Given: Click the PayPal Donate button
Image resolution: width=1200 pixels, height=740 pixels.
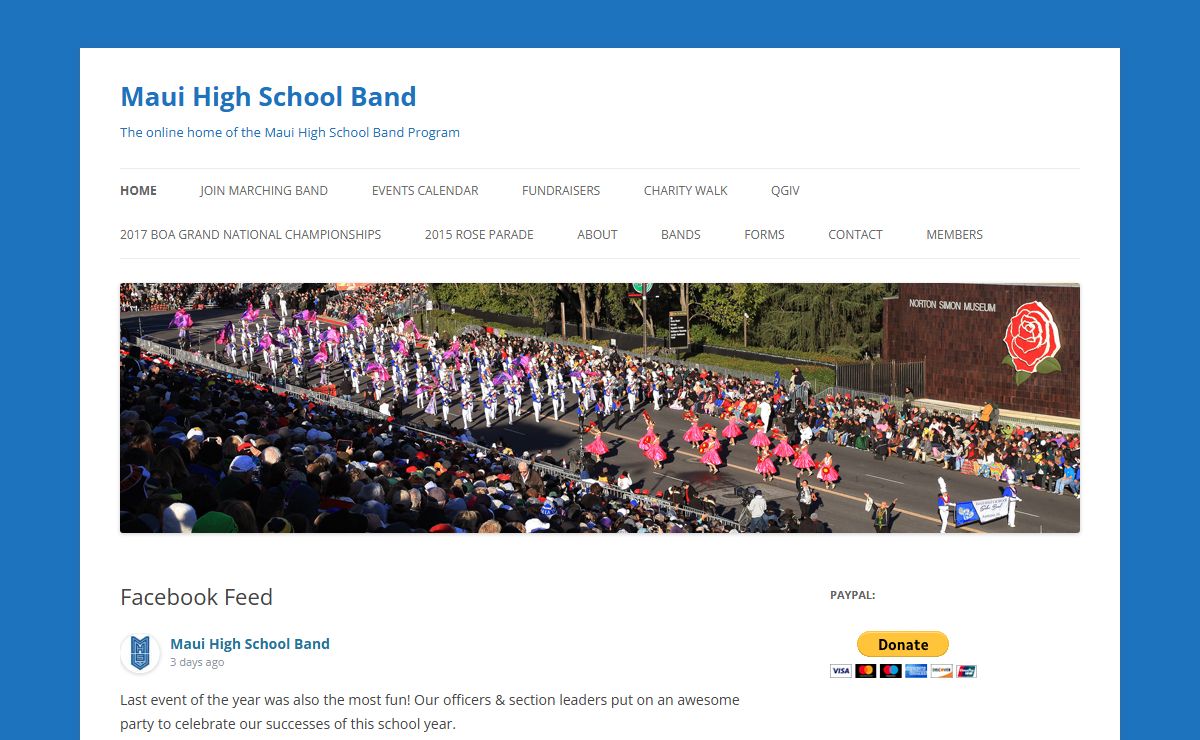Looking at the screenshot, I should (x=903, y=644).
